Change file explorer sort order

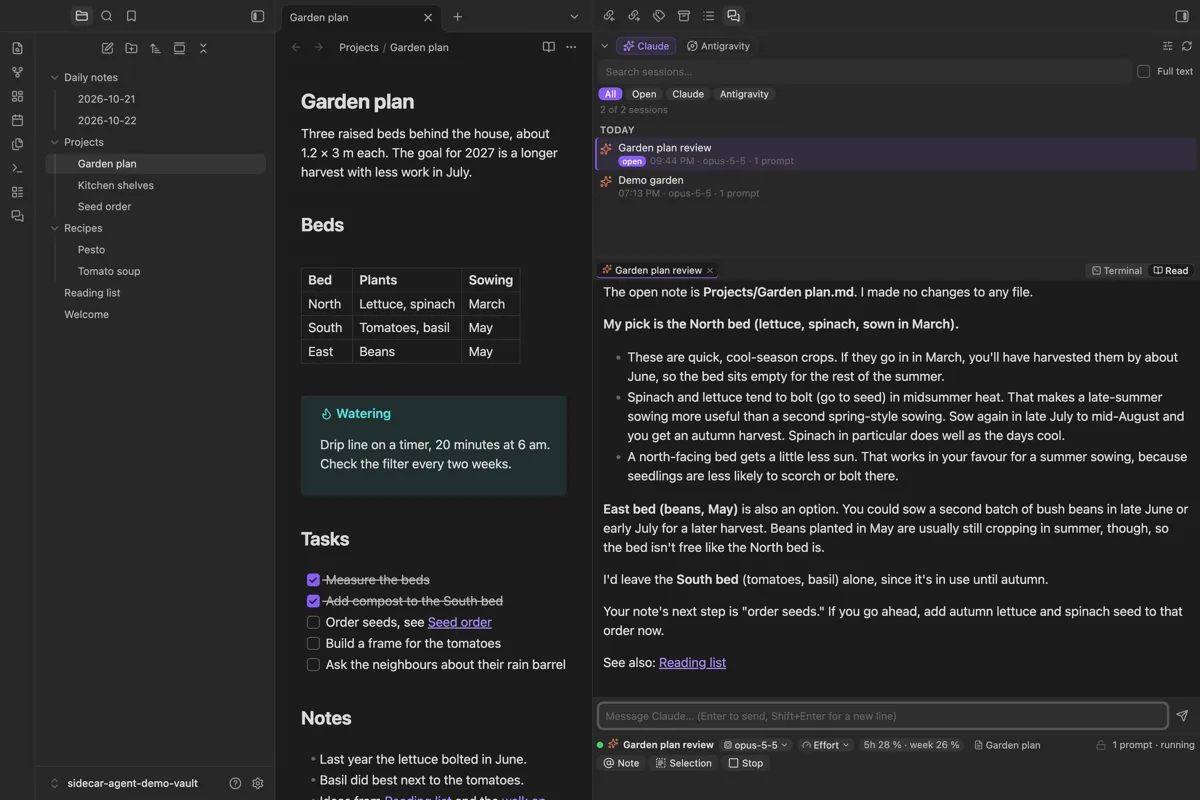click(155, 48)
